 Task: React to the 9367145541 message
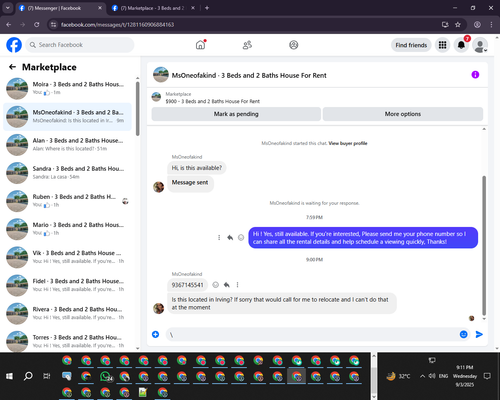pyautogui.click(x=216, y=285)
